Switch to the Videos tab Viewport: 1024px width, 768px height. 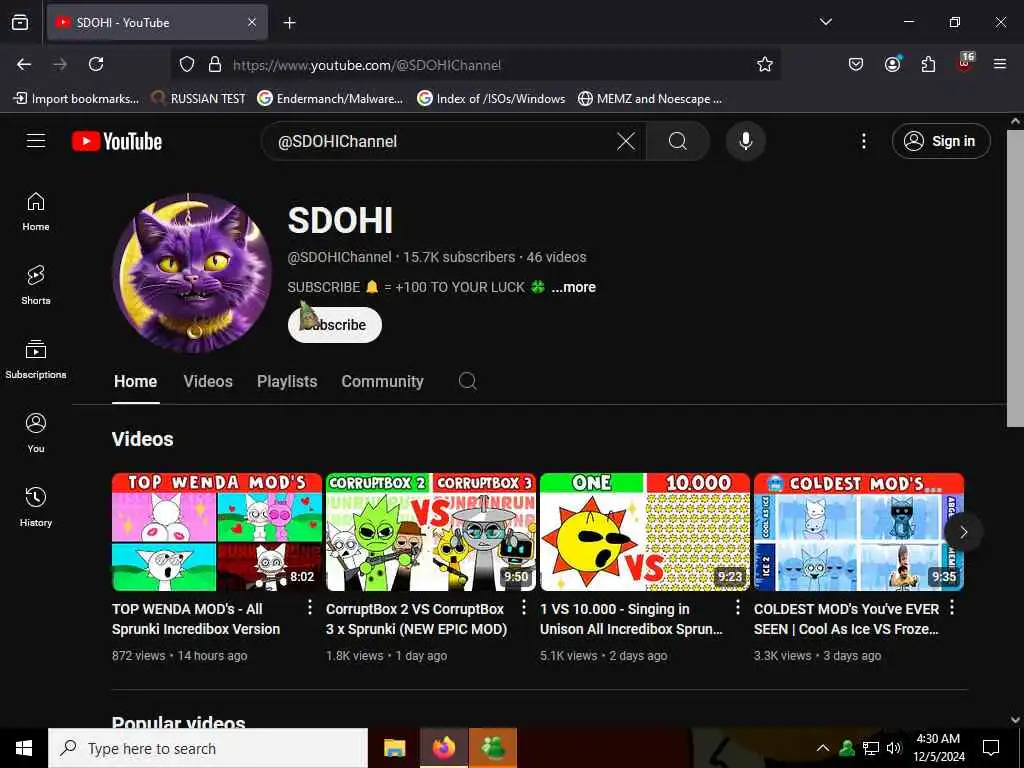[208, 381]
